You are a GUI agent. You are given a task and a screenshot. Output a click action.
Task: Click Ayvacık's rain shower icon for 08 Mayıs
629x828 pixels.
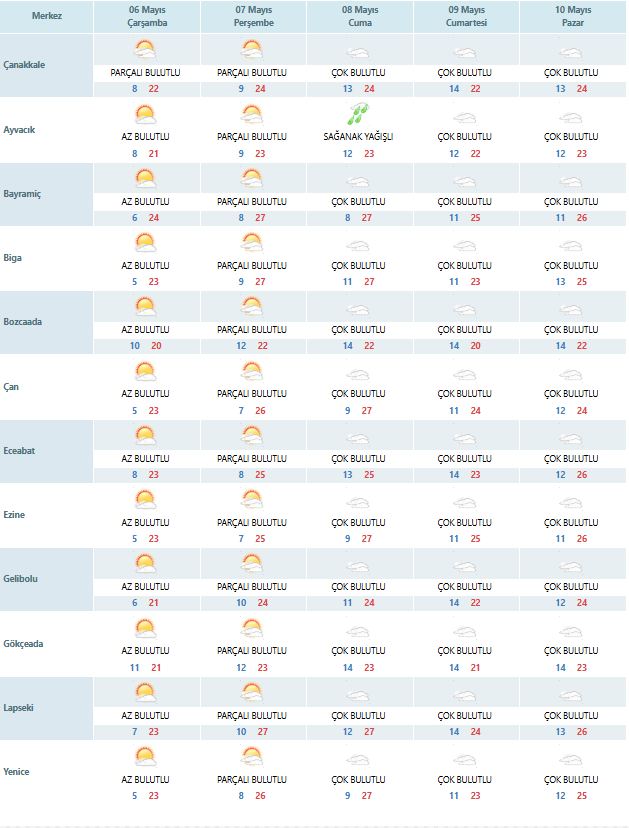click(359, 114)
